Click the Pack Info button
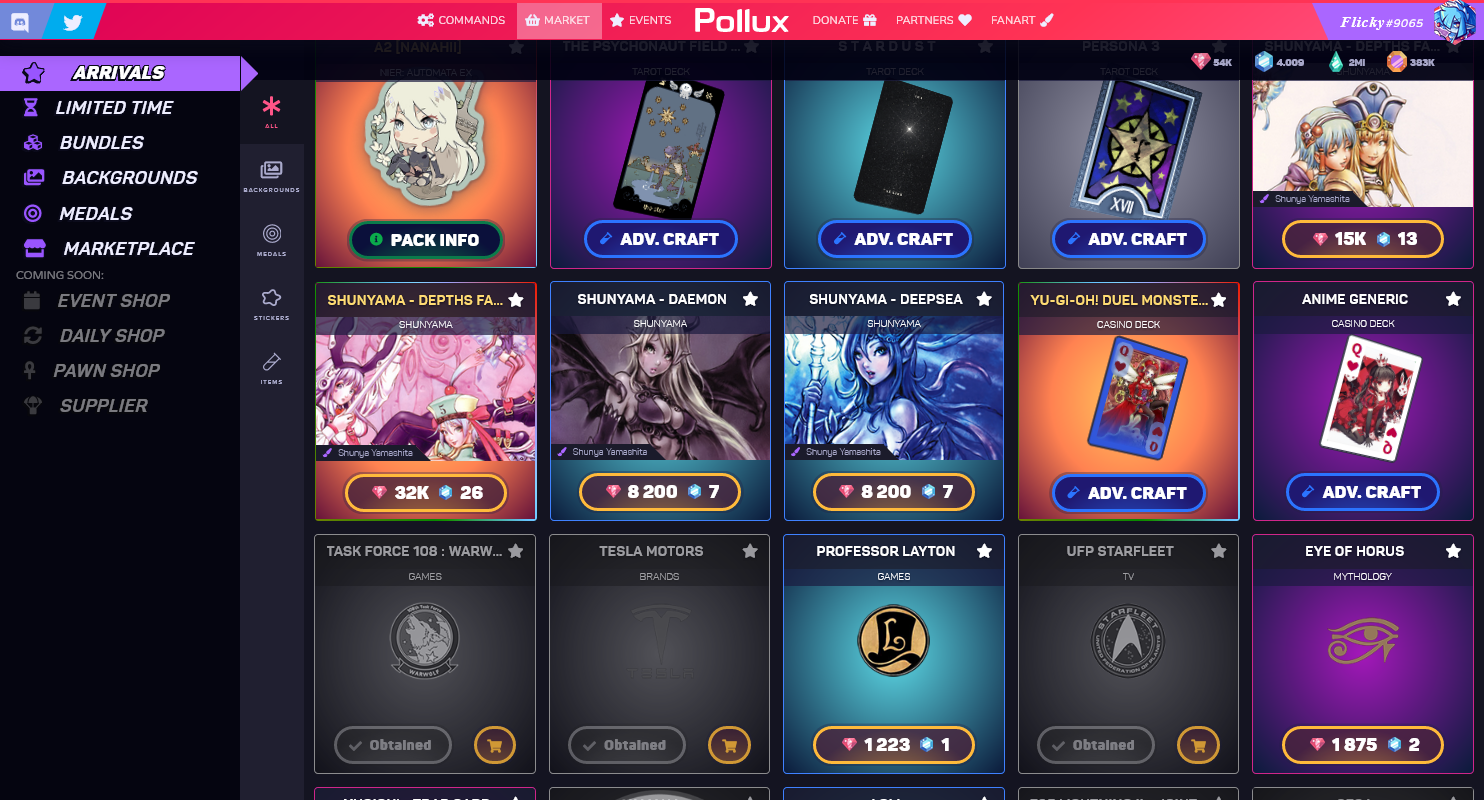Image resolution: width=1484 pixels, height=800 pixels. (x=426, y=240)
